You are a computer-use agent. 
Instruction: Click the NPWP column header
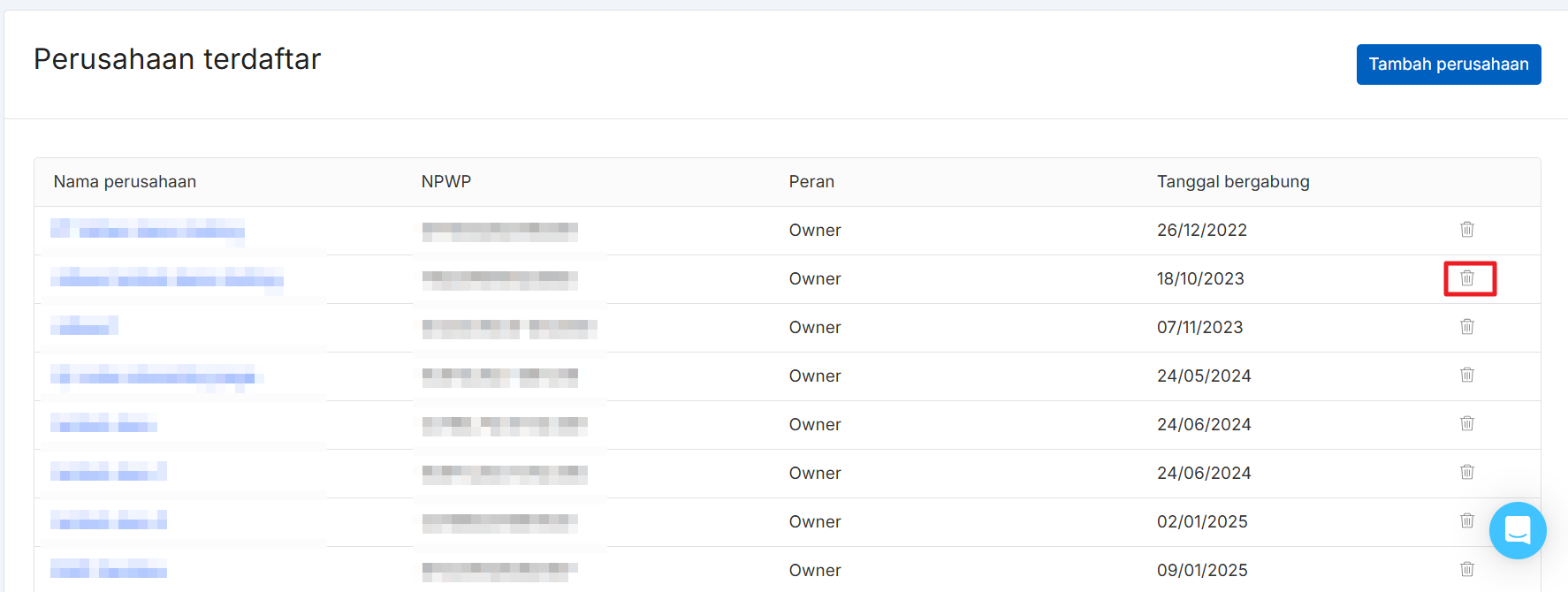[x=445, y=182]
